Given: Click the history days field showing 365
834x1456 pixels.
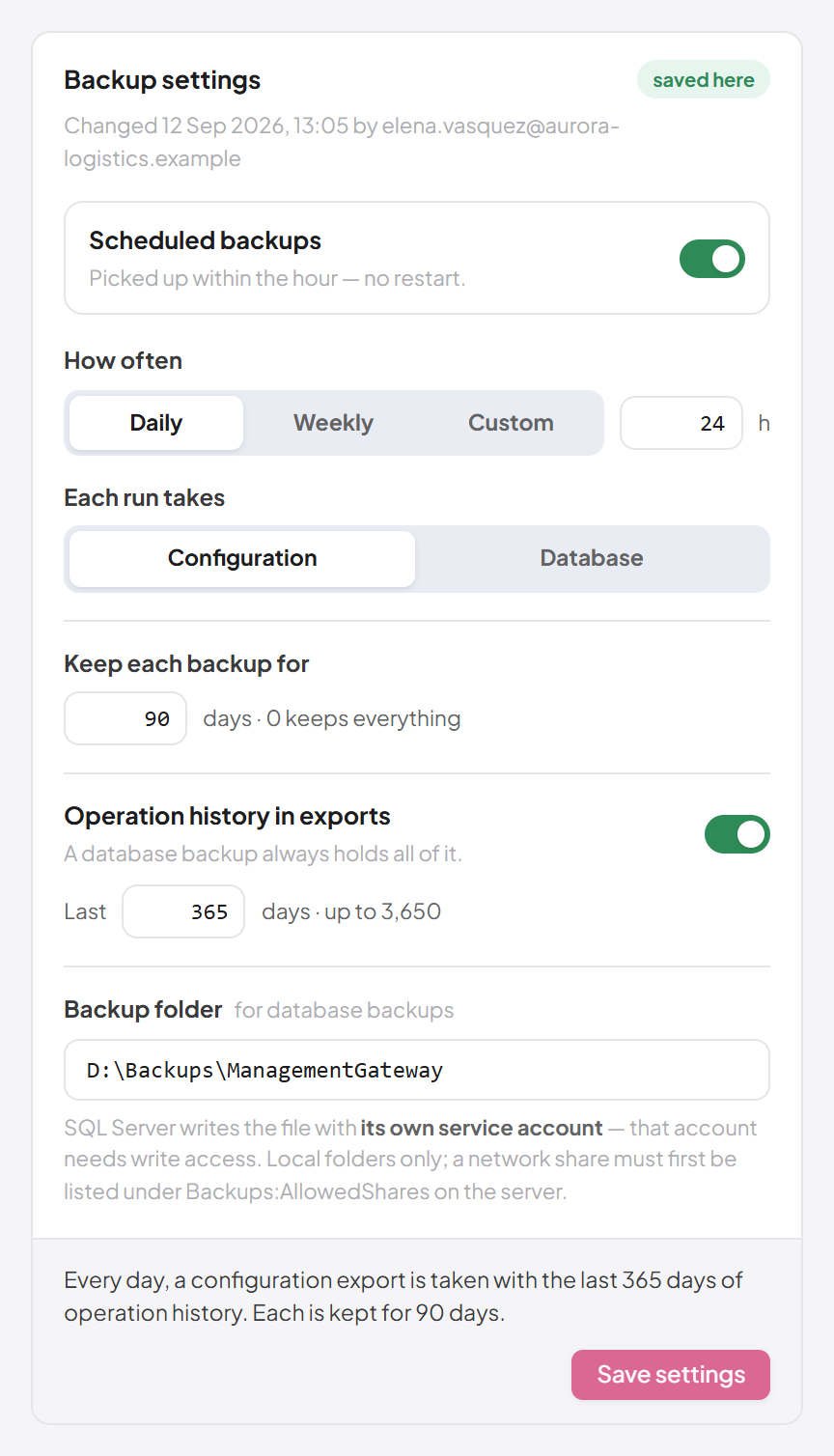Looking at the screenshot, I should 183,911.
